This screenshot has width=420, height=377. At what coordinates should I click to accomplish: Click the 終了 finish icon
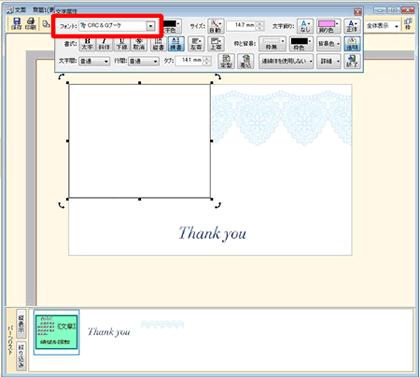coord(352,61)
